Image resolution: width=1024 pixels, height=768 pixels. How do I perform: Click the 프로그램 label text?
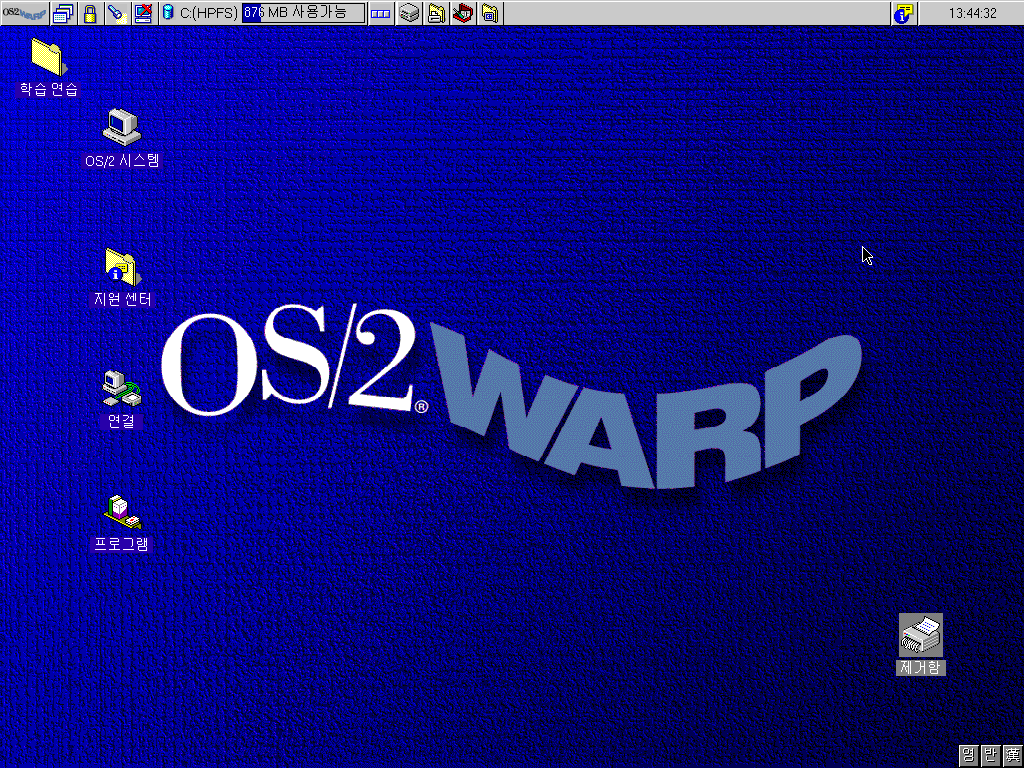121,544
